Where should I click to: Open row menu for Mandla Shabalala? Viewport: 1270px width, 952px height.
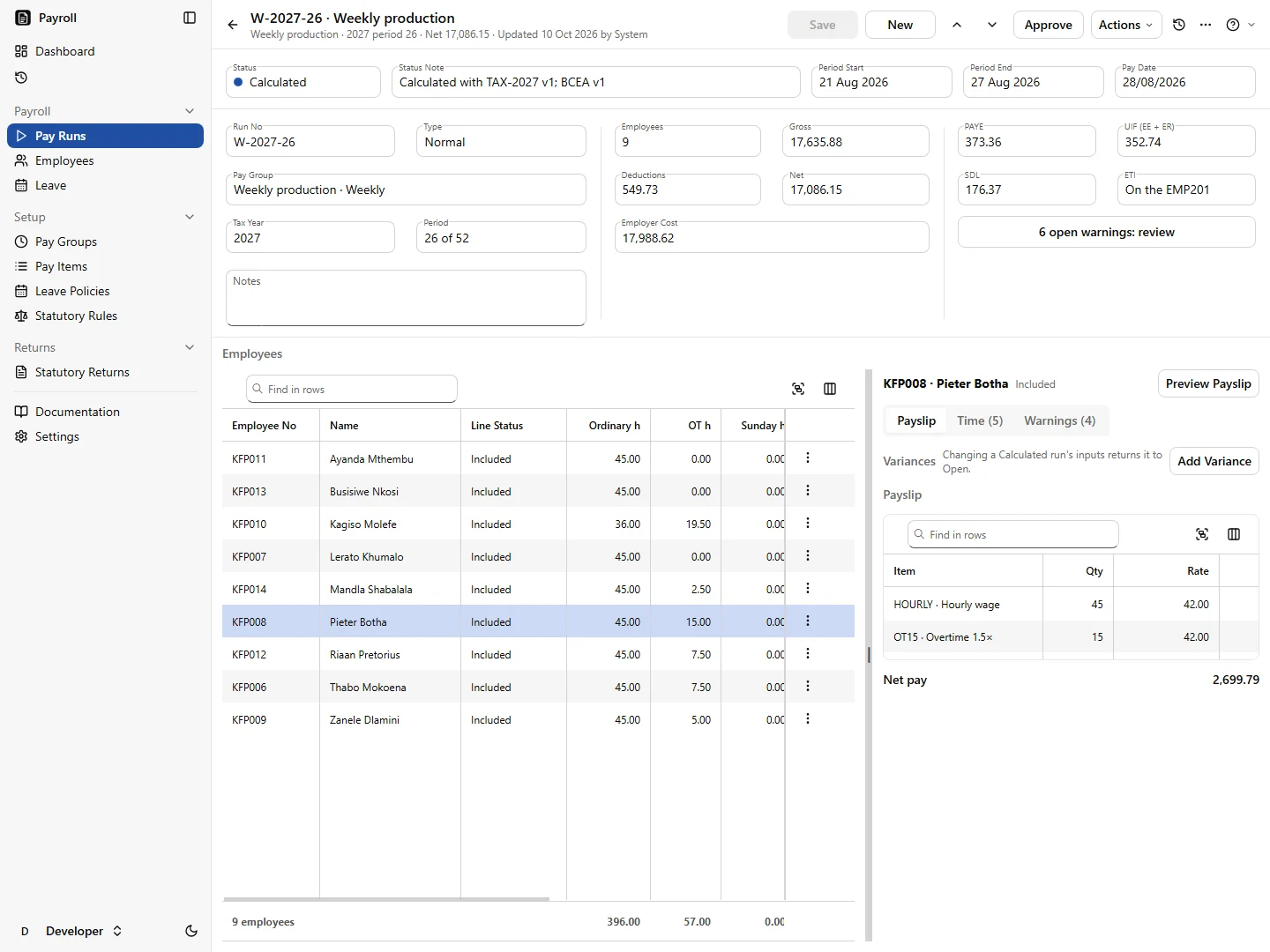[x=808, y=588]
